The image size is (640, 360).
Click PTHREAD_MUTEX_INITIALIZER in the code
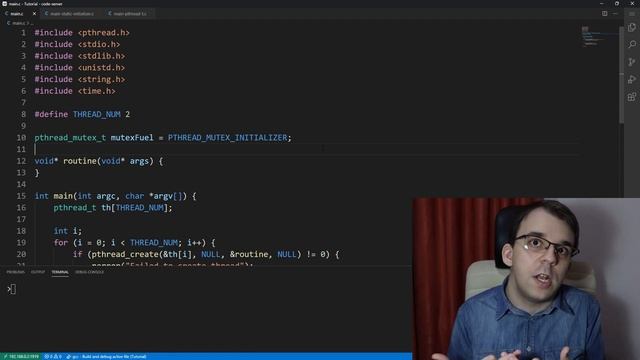[x=228, y=138]
